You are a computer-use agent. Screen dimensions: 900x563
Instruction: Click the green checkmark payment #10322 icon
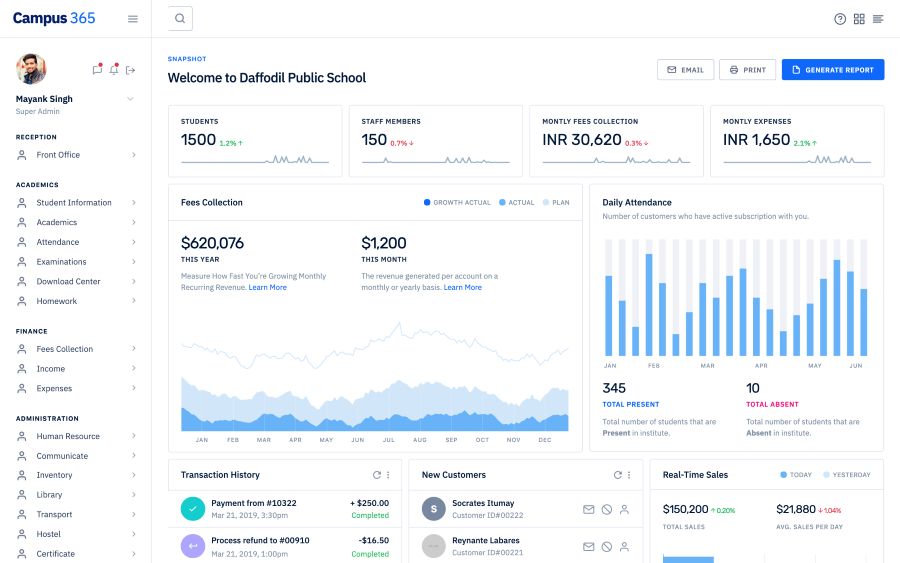tap(193, 509)
